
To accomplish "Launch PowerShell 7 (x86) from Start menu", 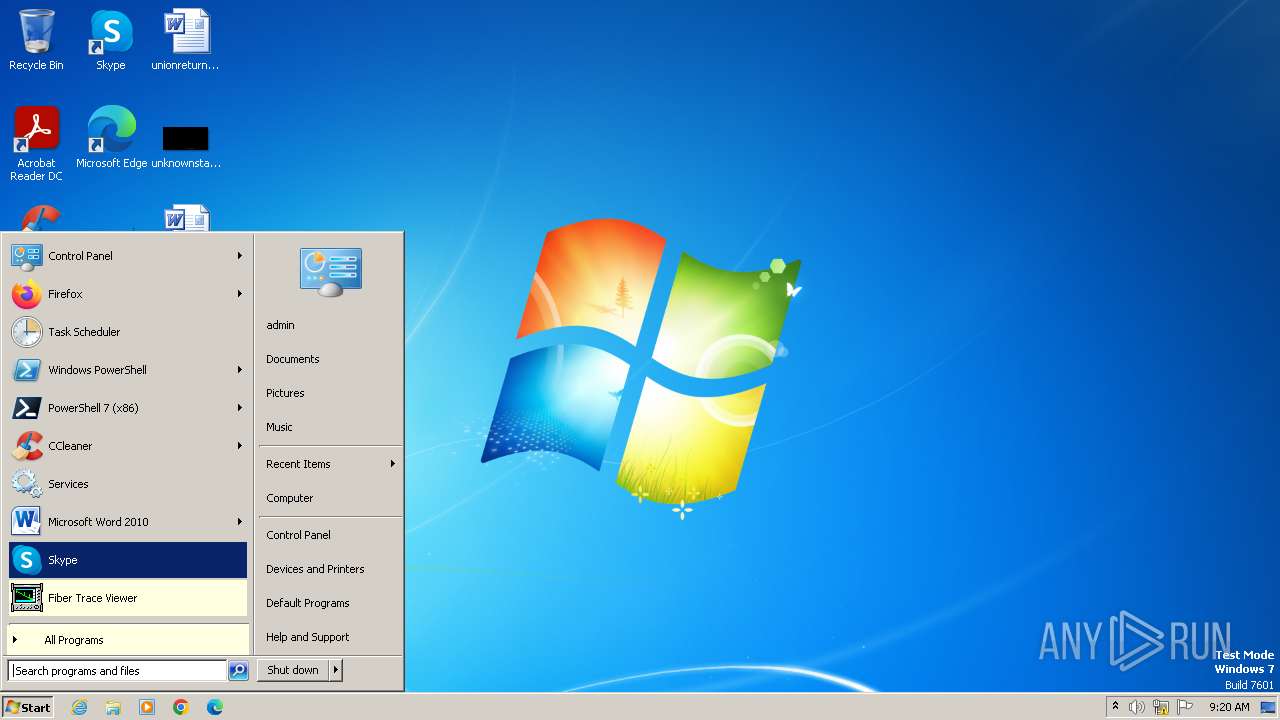I will 127,408.
